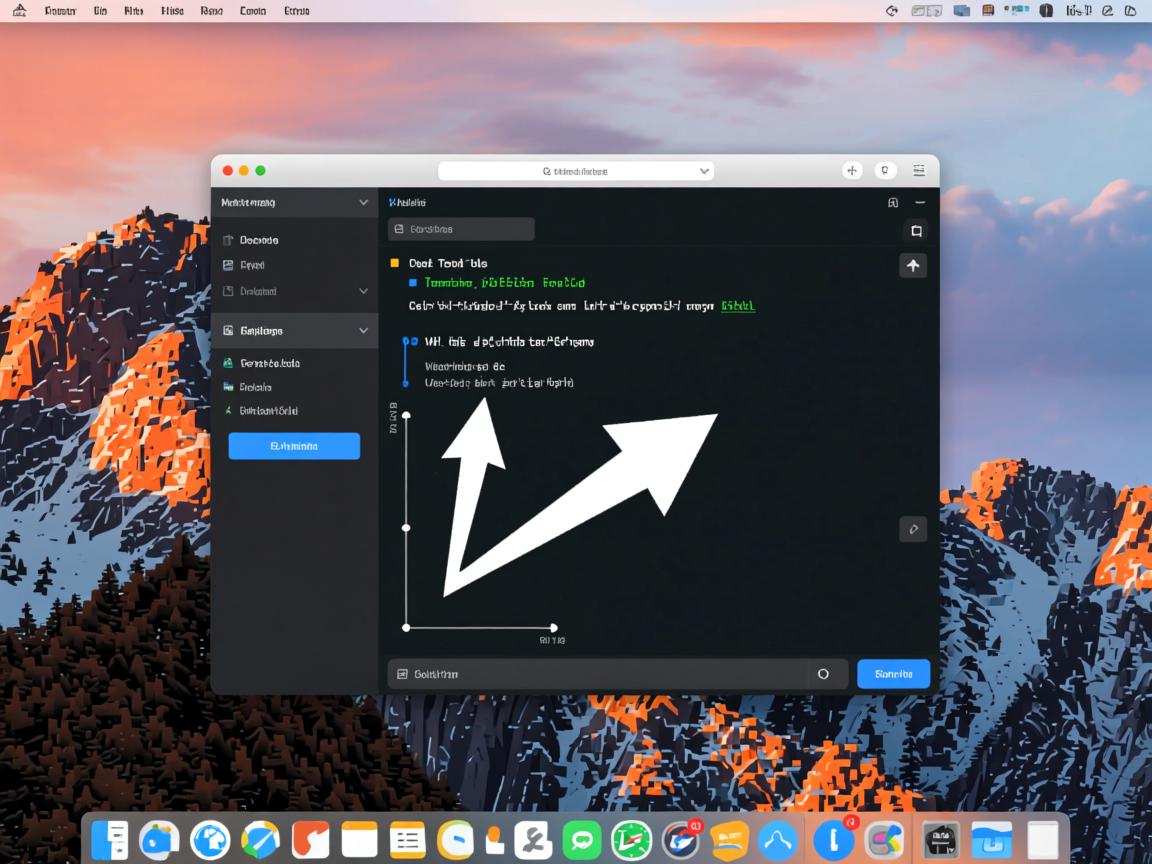This screenshot has width=1152, height=864.
Task: Toggle the circle button inside the bottom input bar
Action: coord(823,674)
